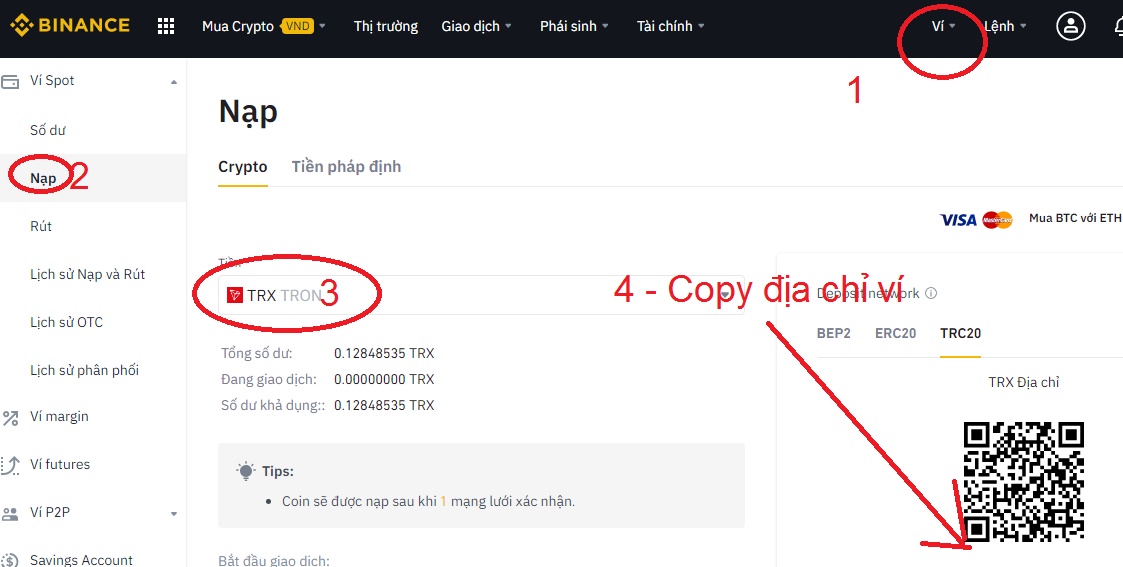Expand the Giao dịch menu dropdown
1123x567 pixels.
click(509, 26)
